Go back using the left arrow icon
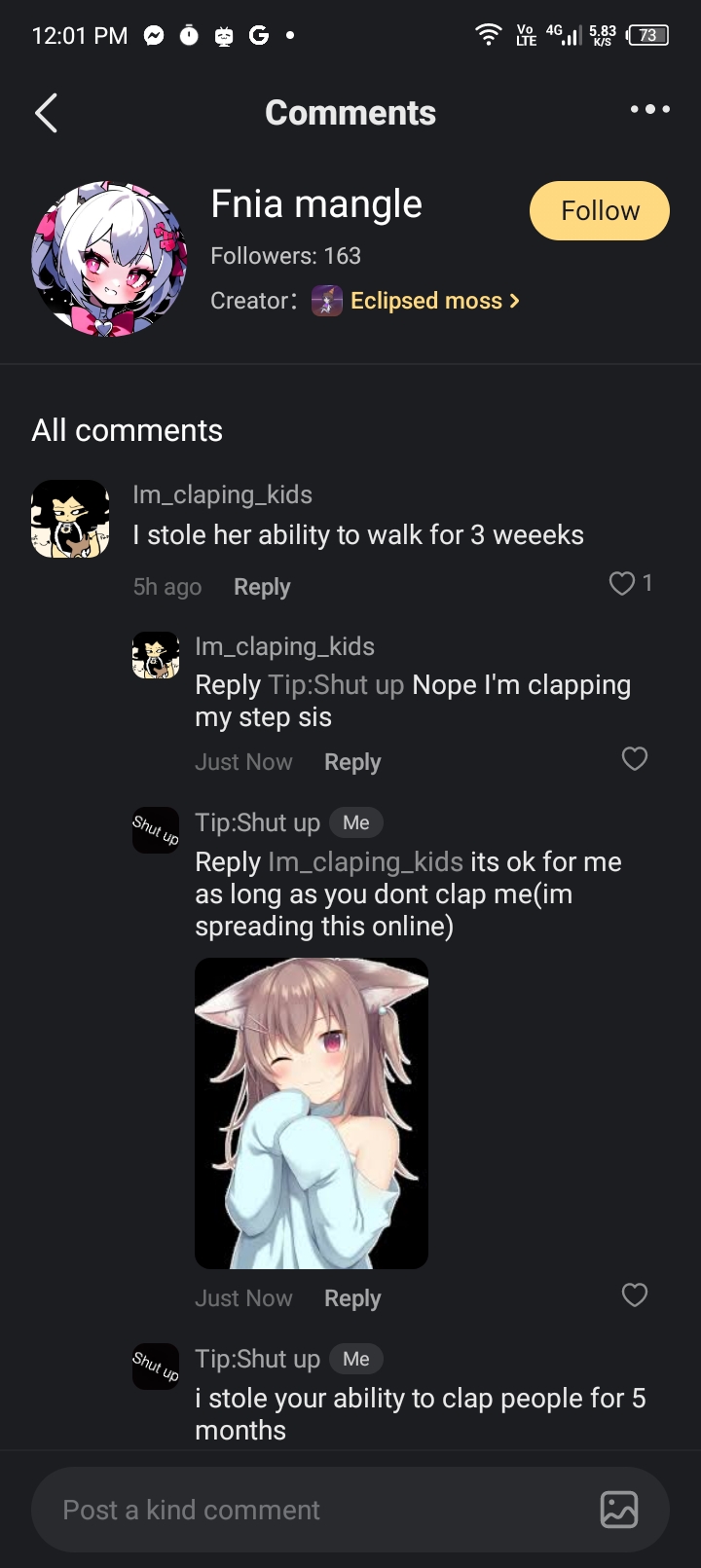The height and width of the screenshot is (1568, 701). point(46,113)
